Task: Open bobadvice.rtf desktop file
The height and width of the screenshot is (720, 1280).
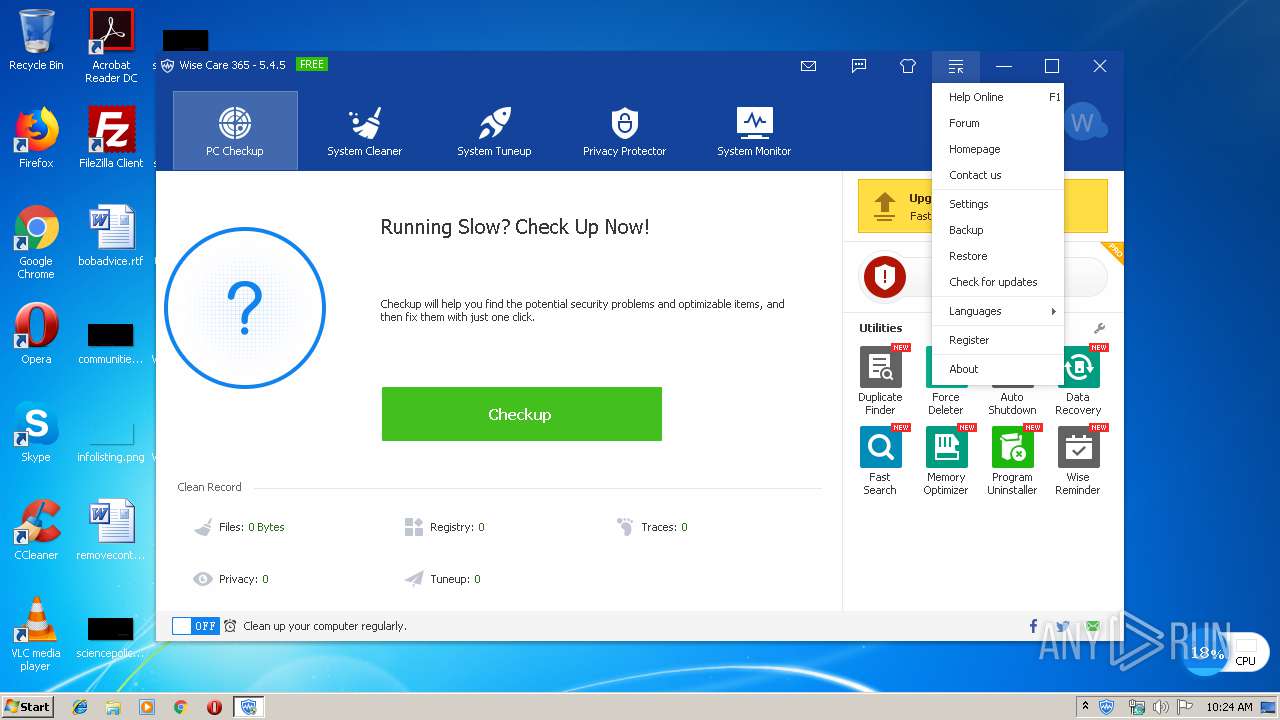Action: pos(111,235)
